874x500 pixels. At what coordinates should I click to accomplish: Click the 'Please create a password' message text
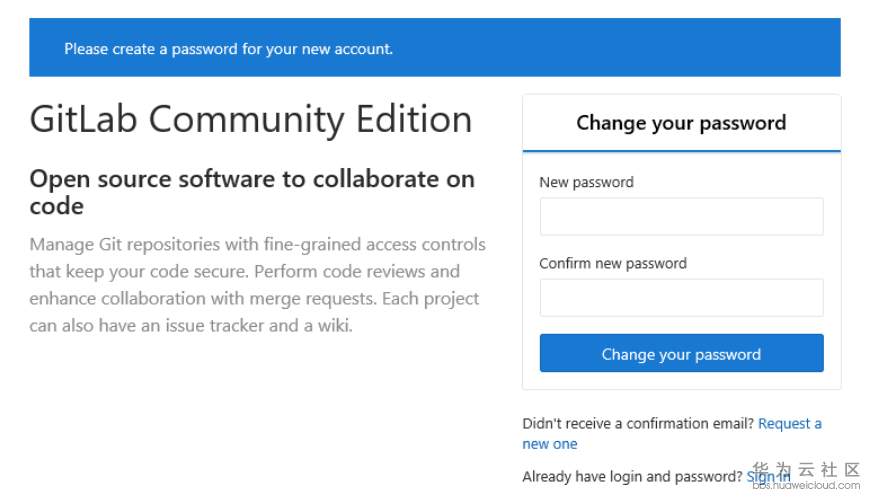228,48
